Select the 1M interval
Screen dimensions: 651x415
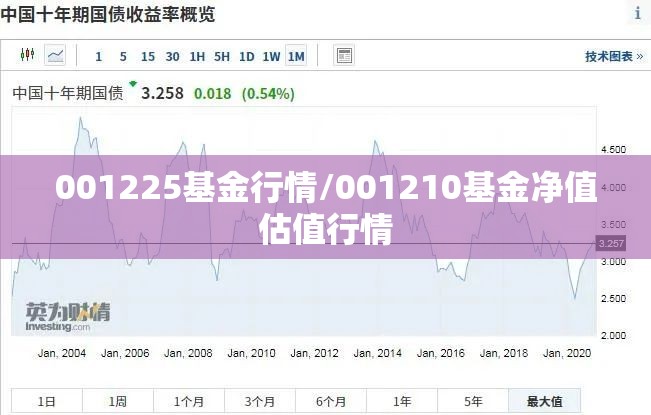coord(296,56)
